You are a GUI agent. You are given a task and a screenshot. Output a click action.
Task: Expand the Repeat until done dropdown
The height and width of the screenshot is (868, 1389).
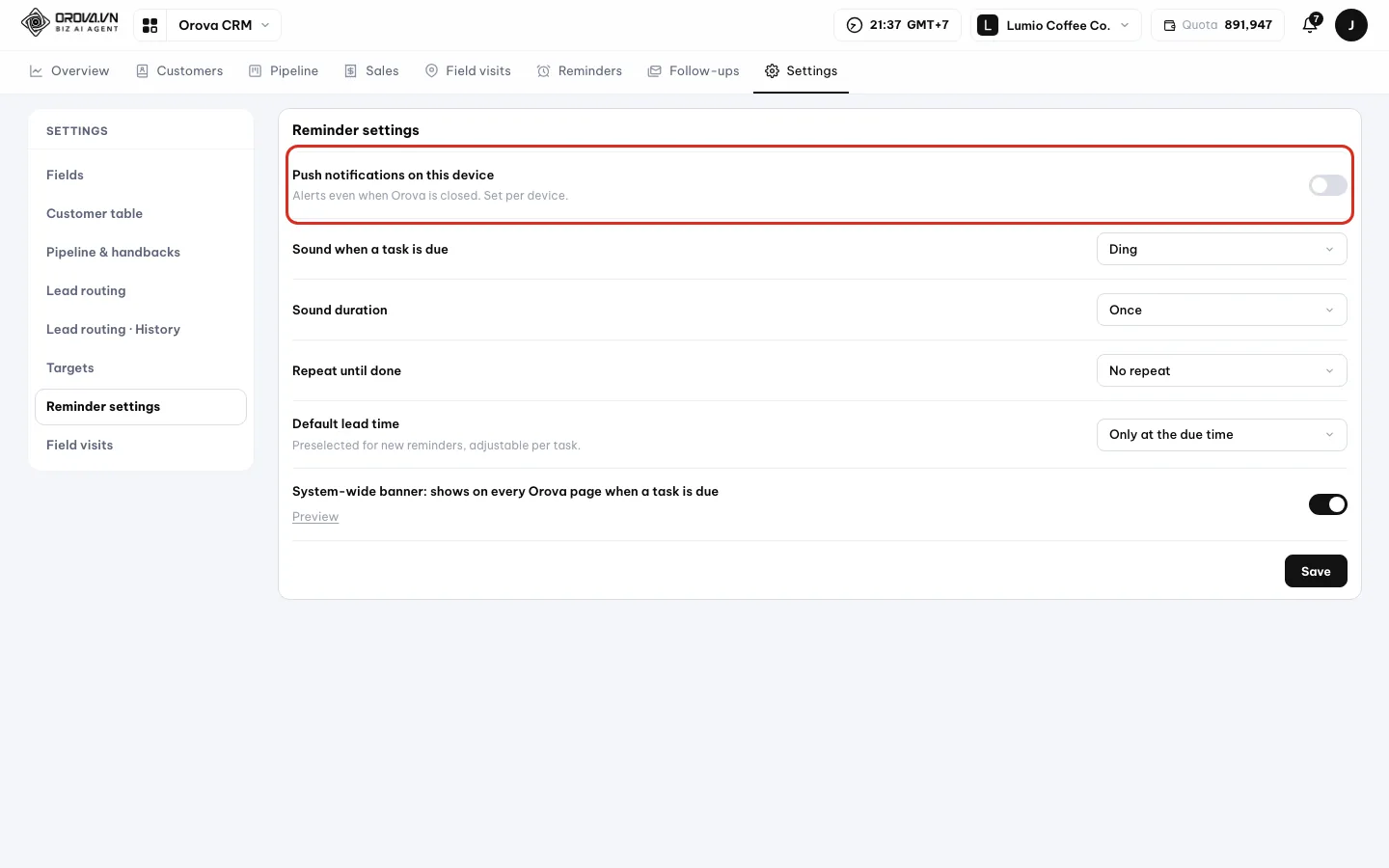tap(1221, 370)
